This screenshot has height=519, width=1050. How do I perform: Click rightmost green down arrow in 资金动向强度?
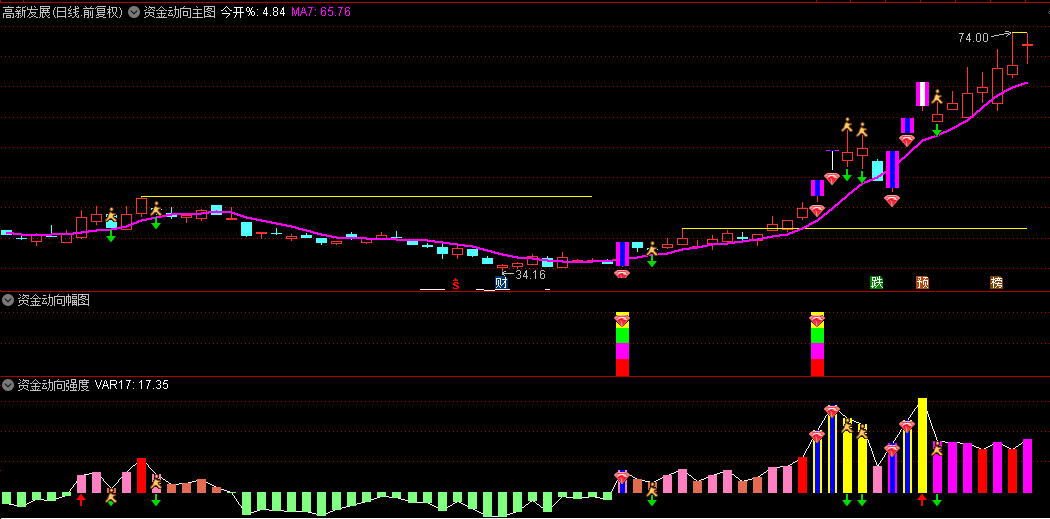pos(938,500)
